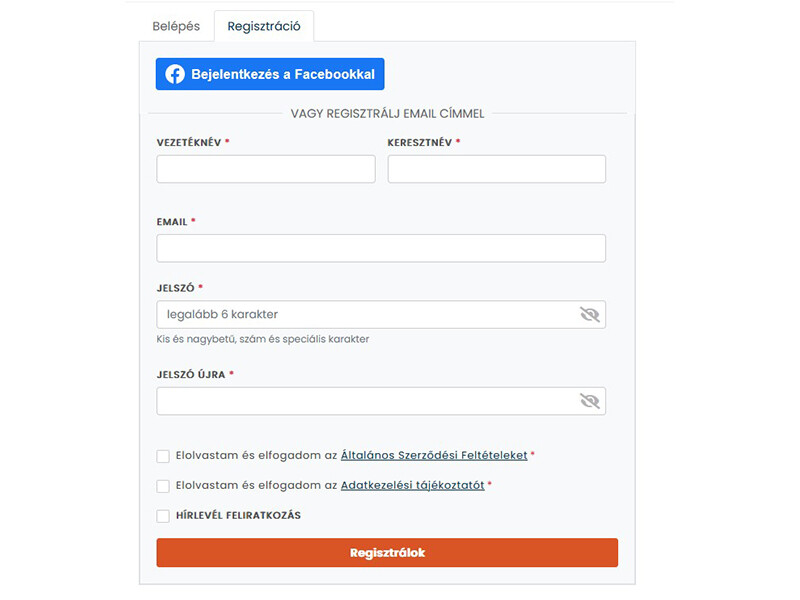Image resolution: width=800 pixels, height=600 pixels.
Task: Enable the Hírlevél feliratkozás checkbox
Action: pos(163,516)
